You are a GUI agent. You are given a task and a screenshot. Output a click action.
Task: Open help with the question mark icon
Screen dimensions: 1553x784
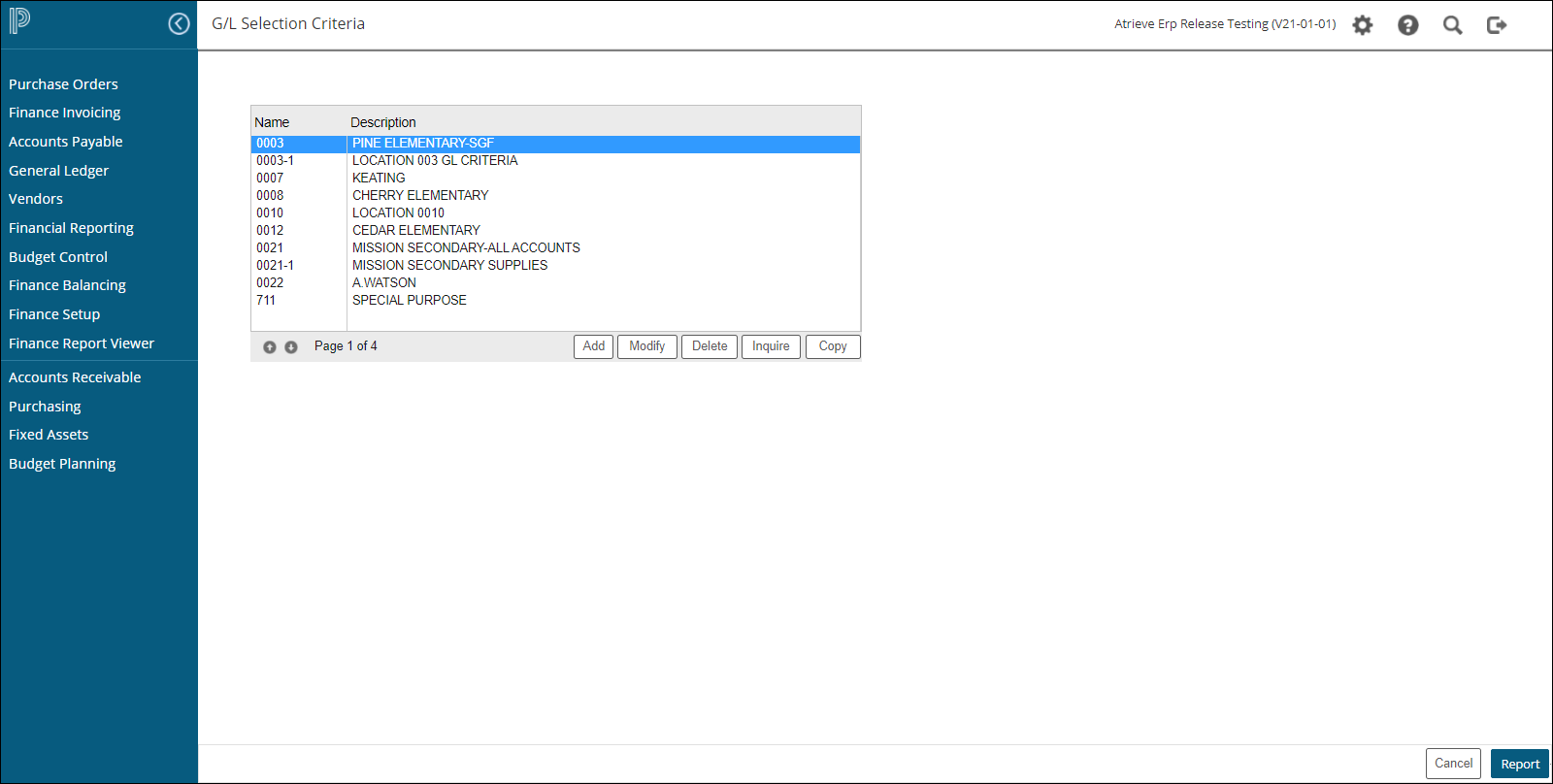[1407, 25]
